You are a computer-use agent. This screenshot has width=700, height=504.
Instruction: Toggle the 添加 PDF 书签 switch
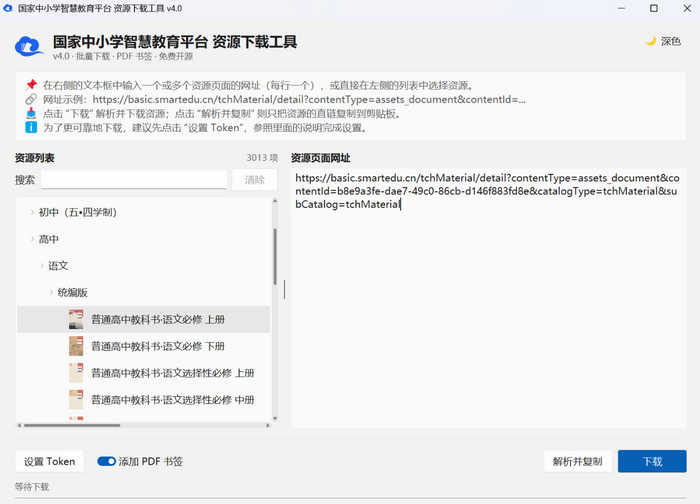coord(106,461)
